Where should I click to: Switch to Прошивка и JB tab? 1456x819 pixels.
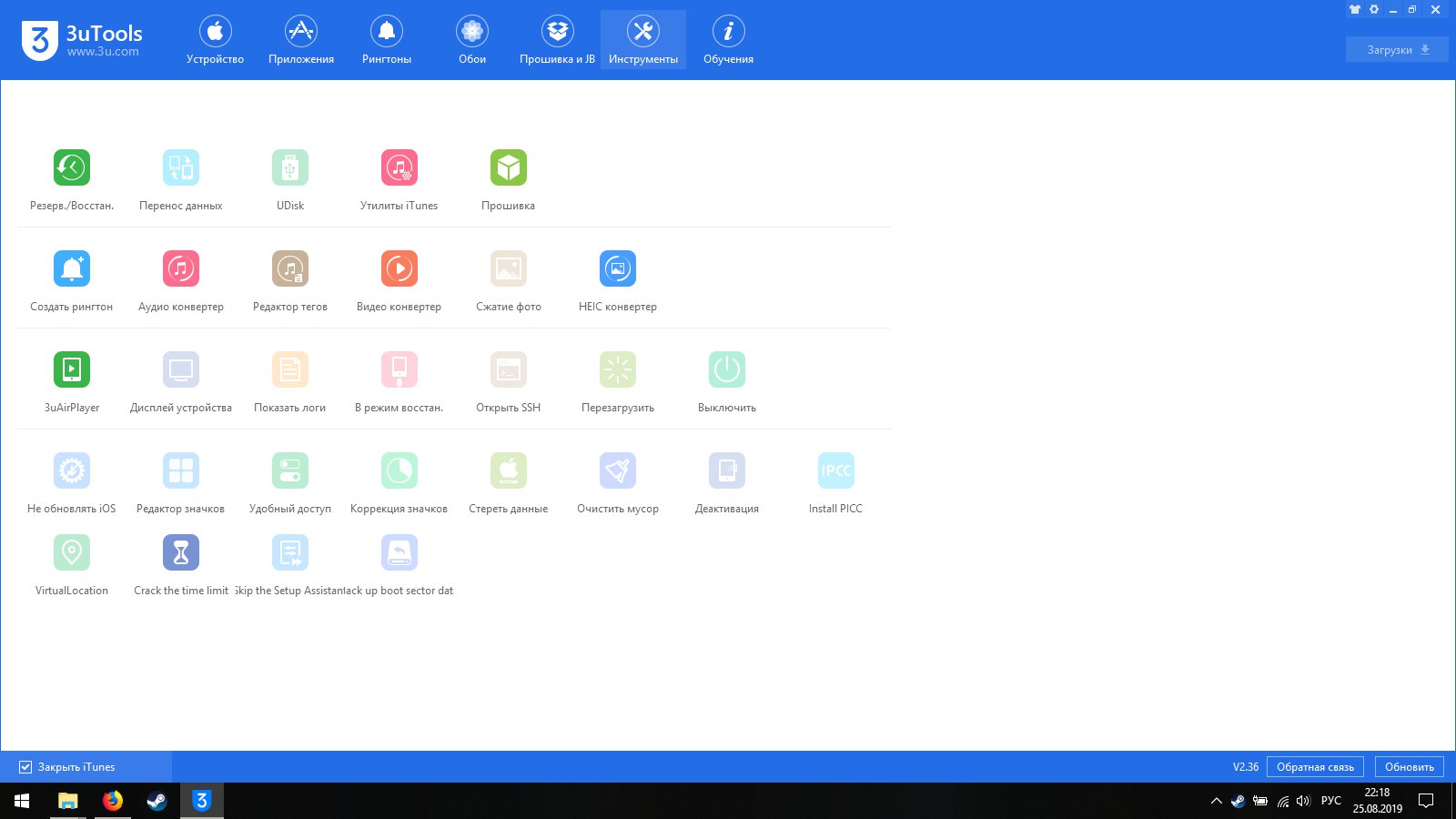point(558,41)
